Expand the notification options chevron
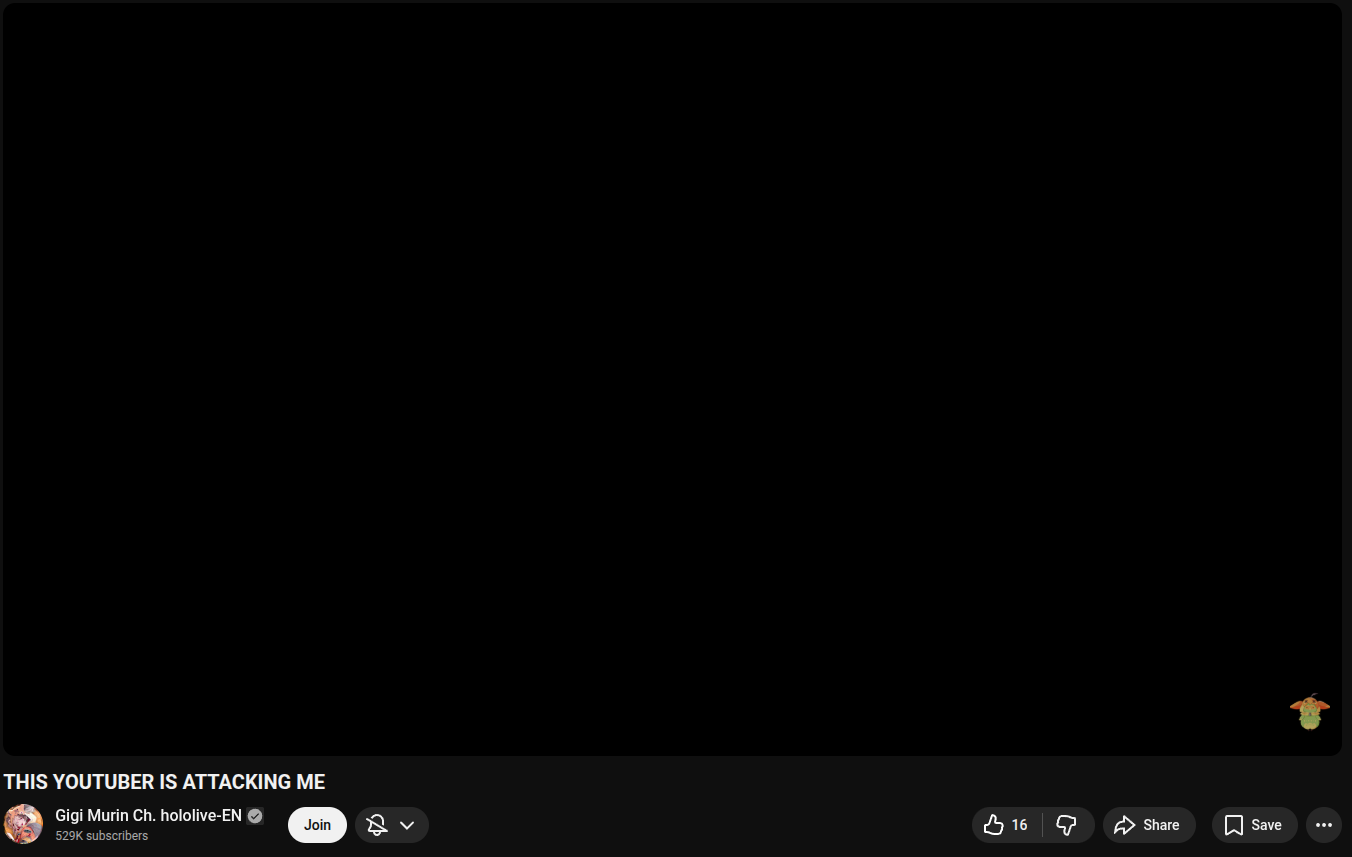Screen dimensions: 1352x857 (407, 825)
